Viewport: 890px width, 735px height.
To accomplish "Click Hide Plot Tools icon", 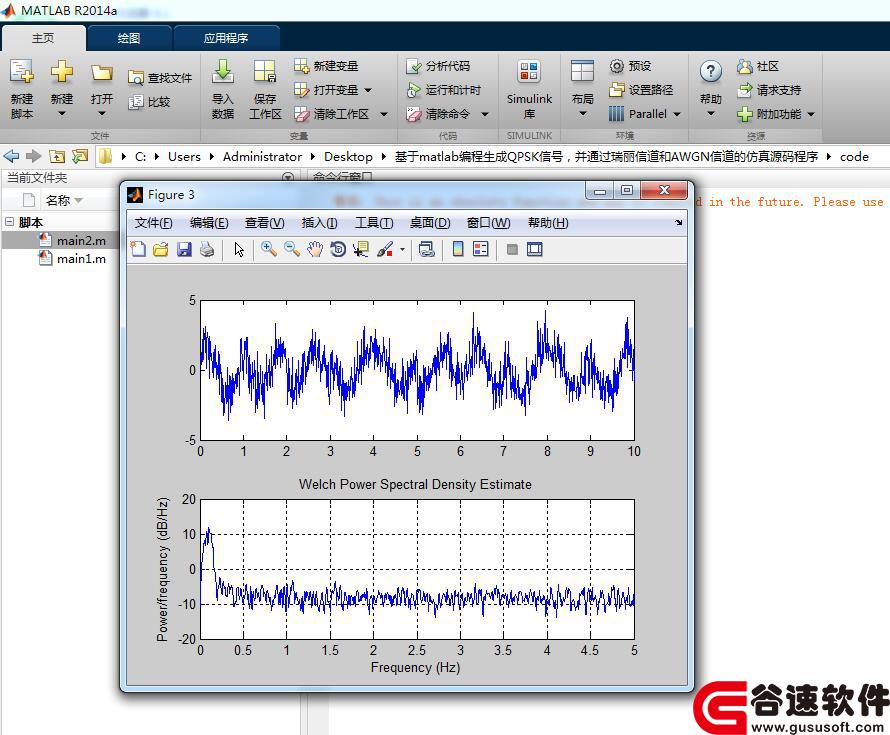I will coord(512,249).
